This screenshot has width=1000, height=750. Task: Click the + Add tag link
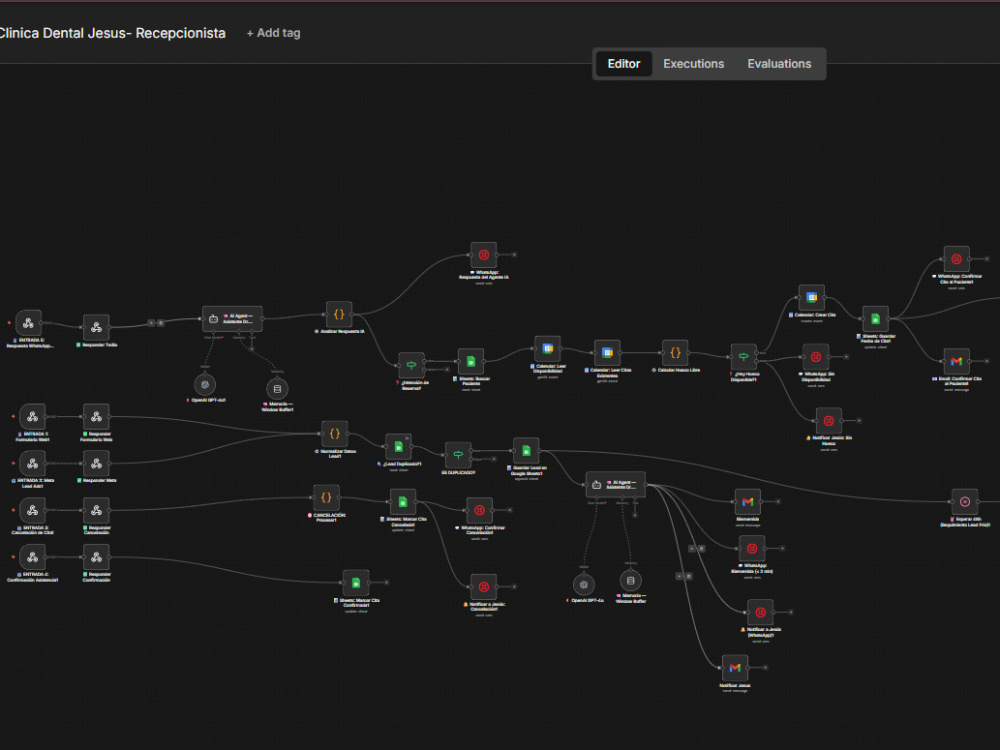coord(273,33)
